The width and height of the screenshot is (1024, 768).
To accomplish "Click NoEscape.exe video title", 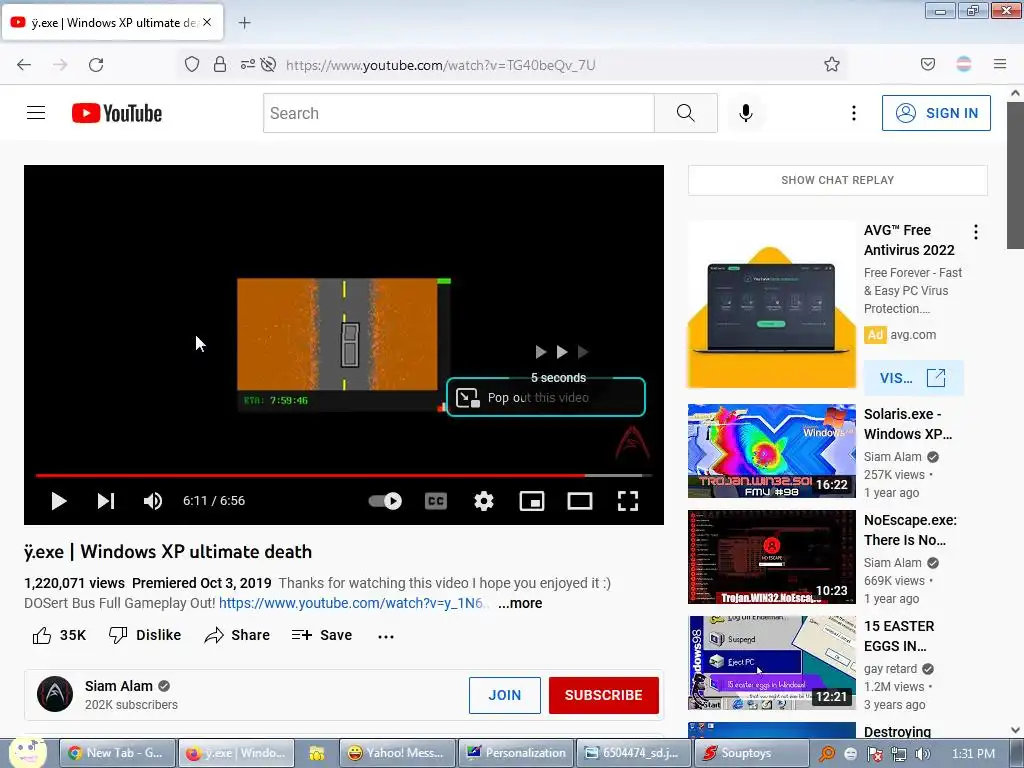I will point(910,530).
